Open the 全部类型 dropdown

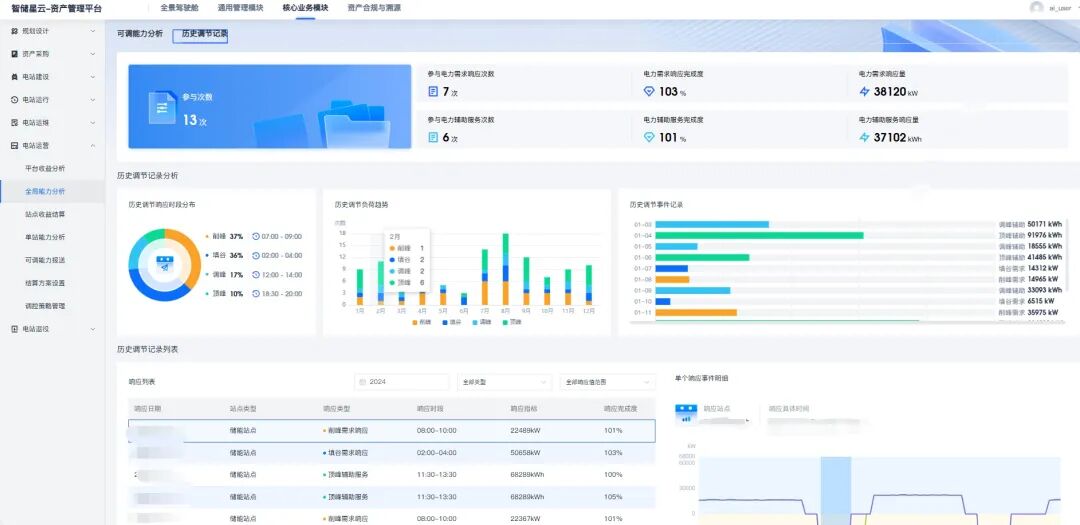pos(504,382)
